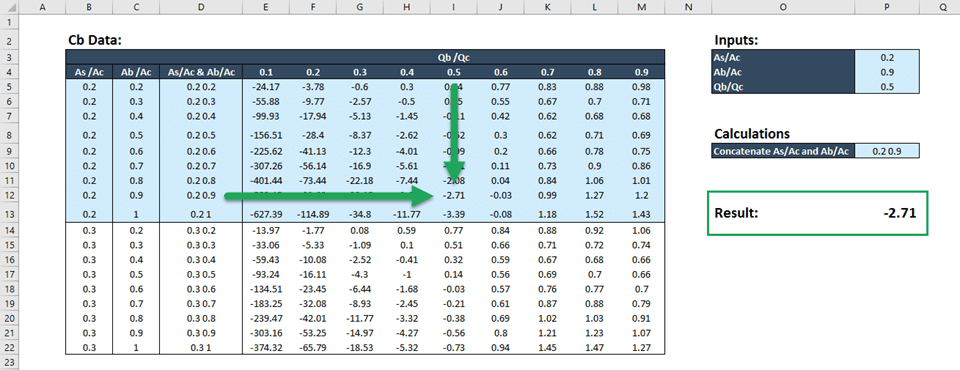The width and height of the screenshot is (960, 370).
Task: Select the Cb Data: title cell
Action: [x=96, y=40]
